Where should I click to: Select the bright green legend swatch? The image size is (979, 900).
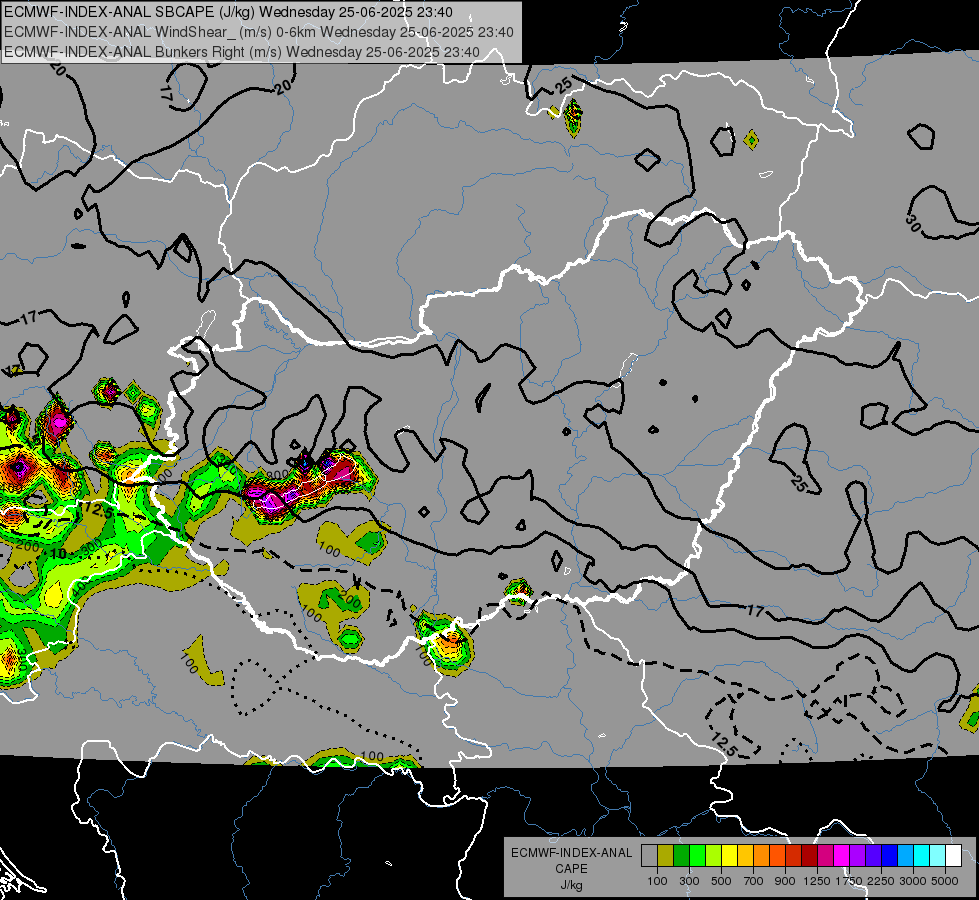pyautogui.click(x=697, y=855)
